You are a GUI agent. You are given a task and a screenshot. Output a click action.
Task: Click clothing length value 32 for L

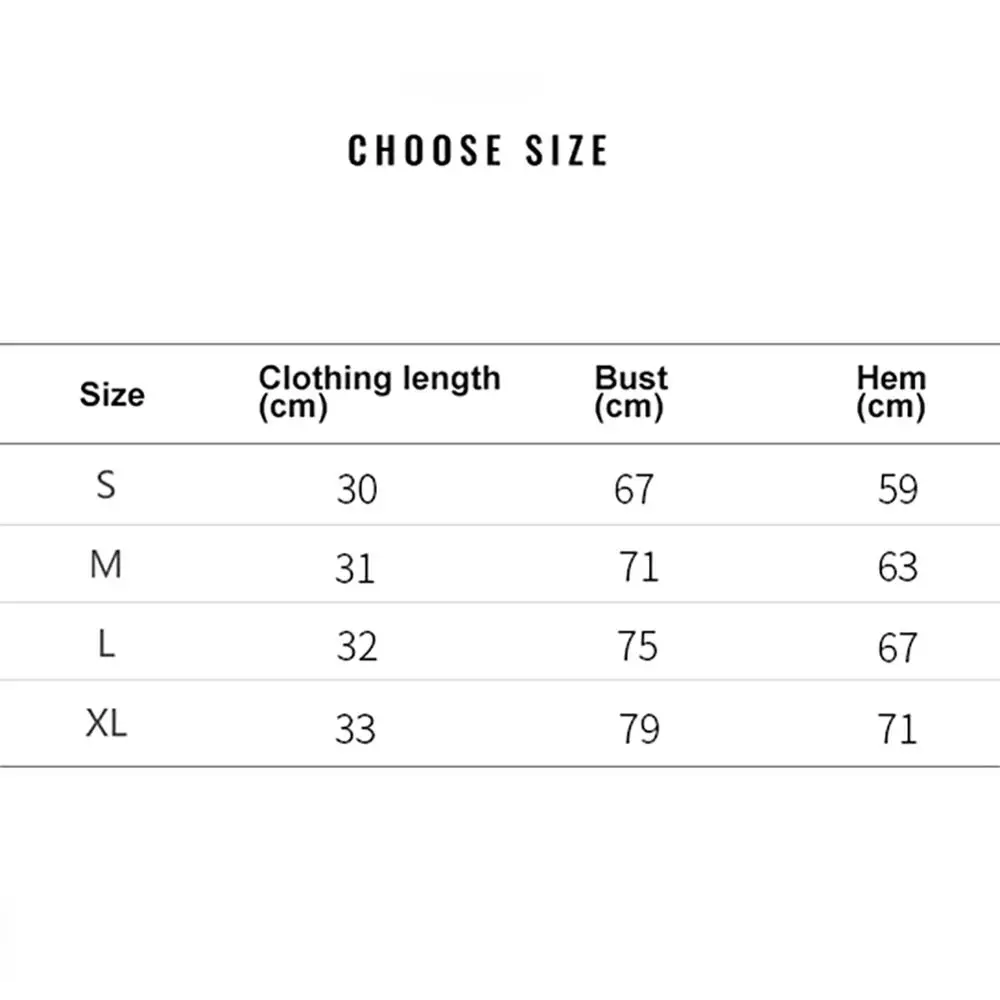[356, 648]
